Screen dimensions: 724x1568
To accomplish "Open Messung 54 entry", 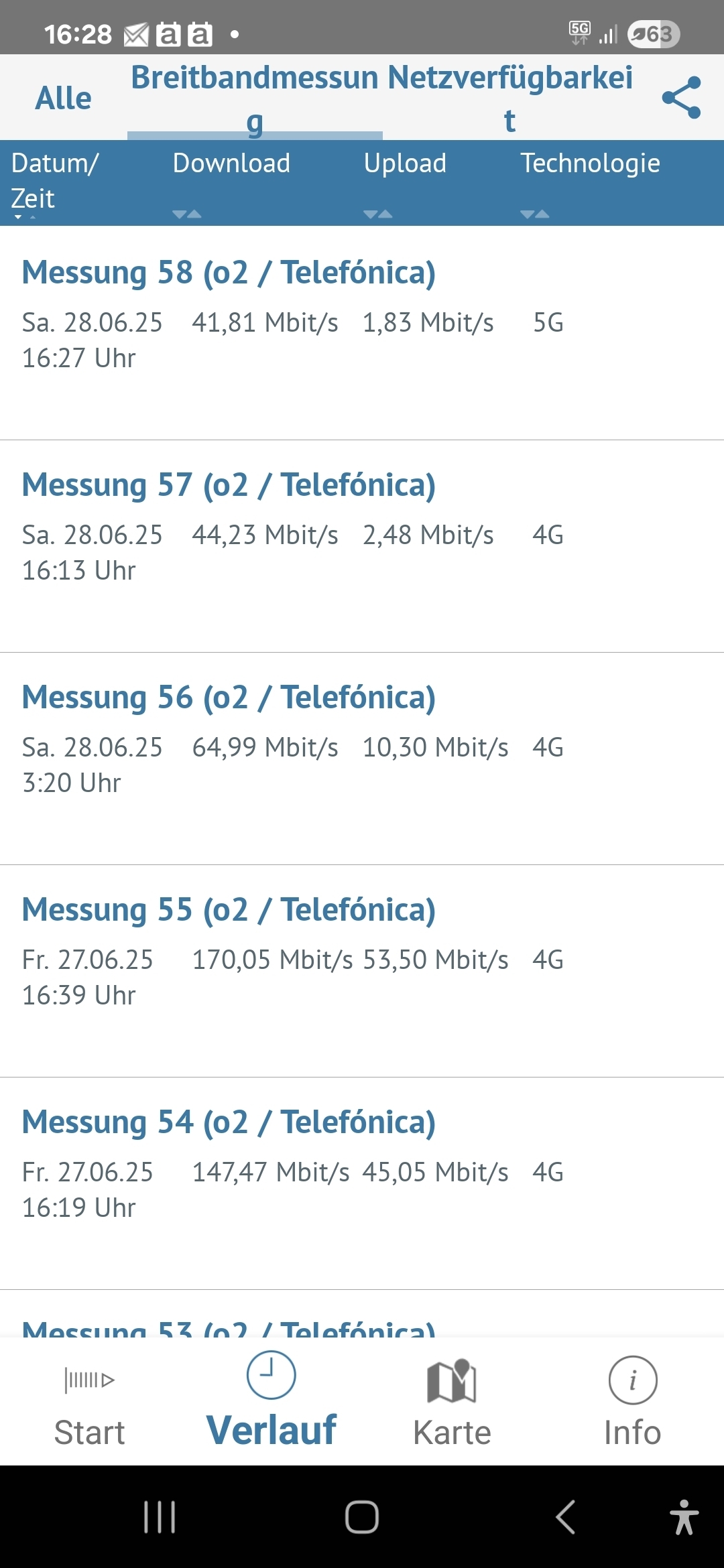I will coord(362,1183).
